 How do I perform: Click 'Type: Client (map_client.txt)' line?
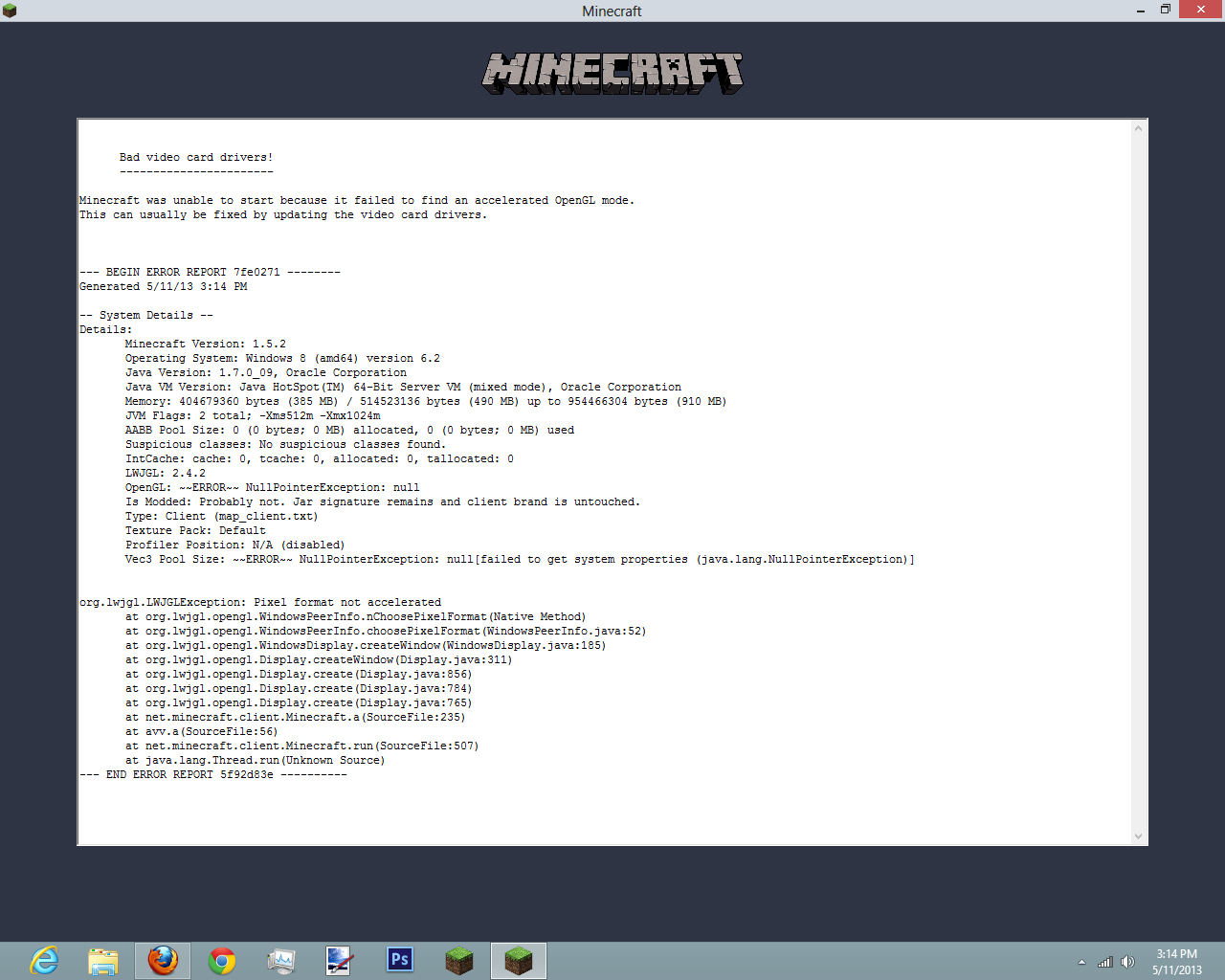(222, 516)
